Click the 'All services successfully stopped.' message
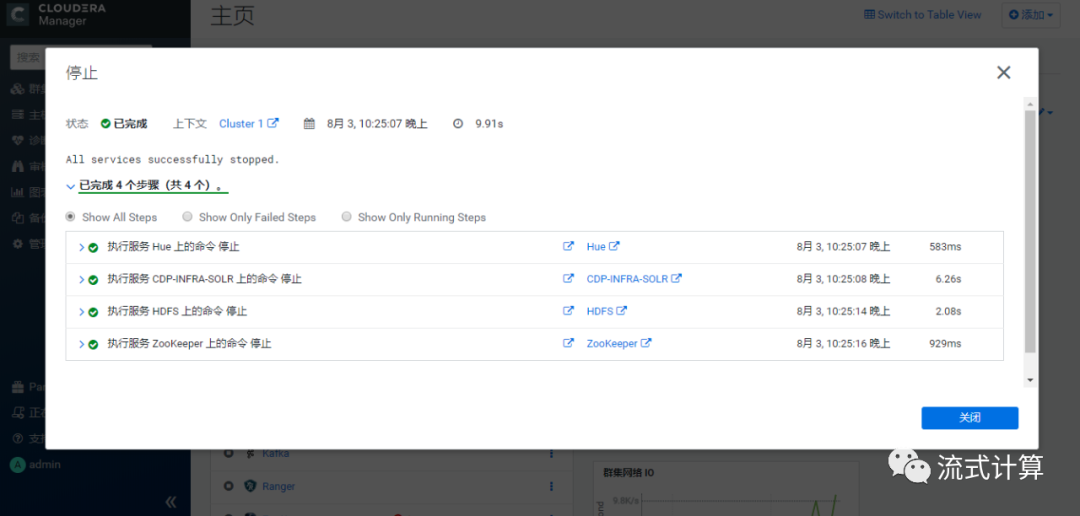The width and height of the screenshot is (1080, 516). [x=173, y=159]
